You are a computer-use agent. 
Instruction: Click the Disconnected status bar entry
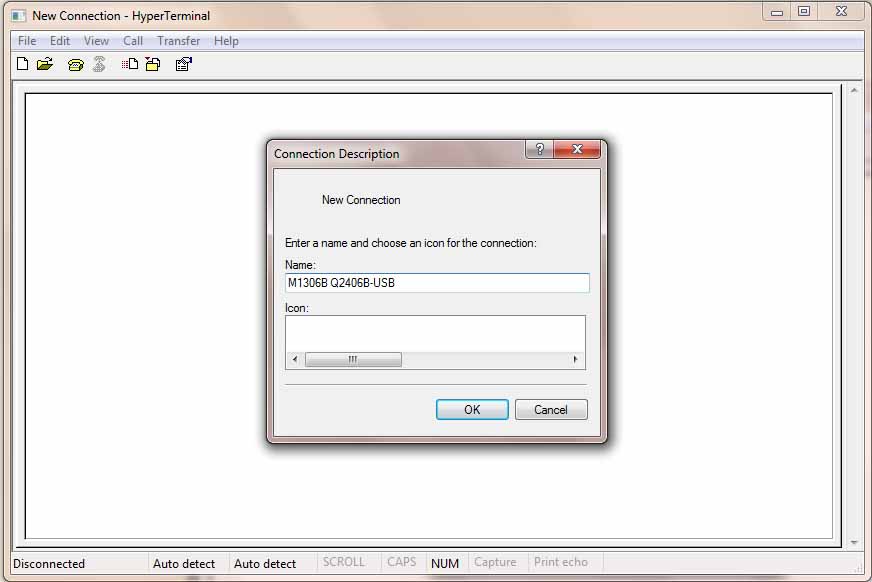49,564
